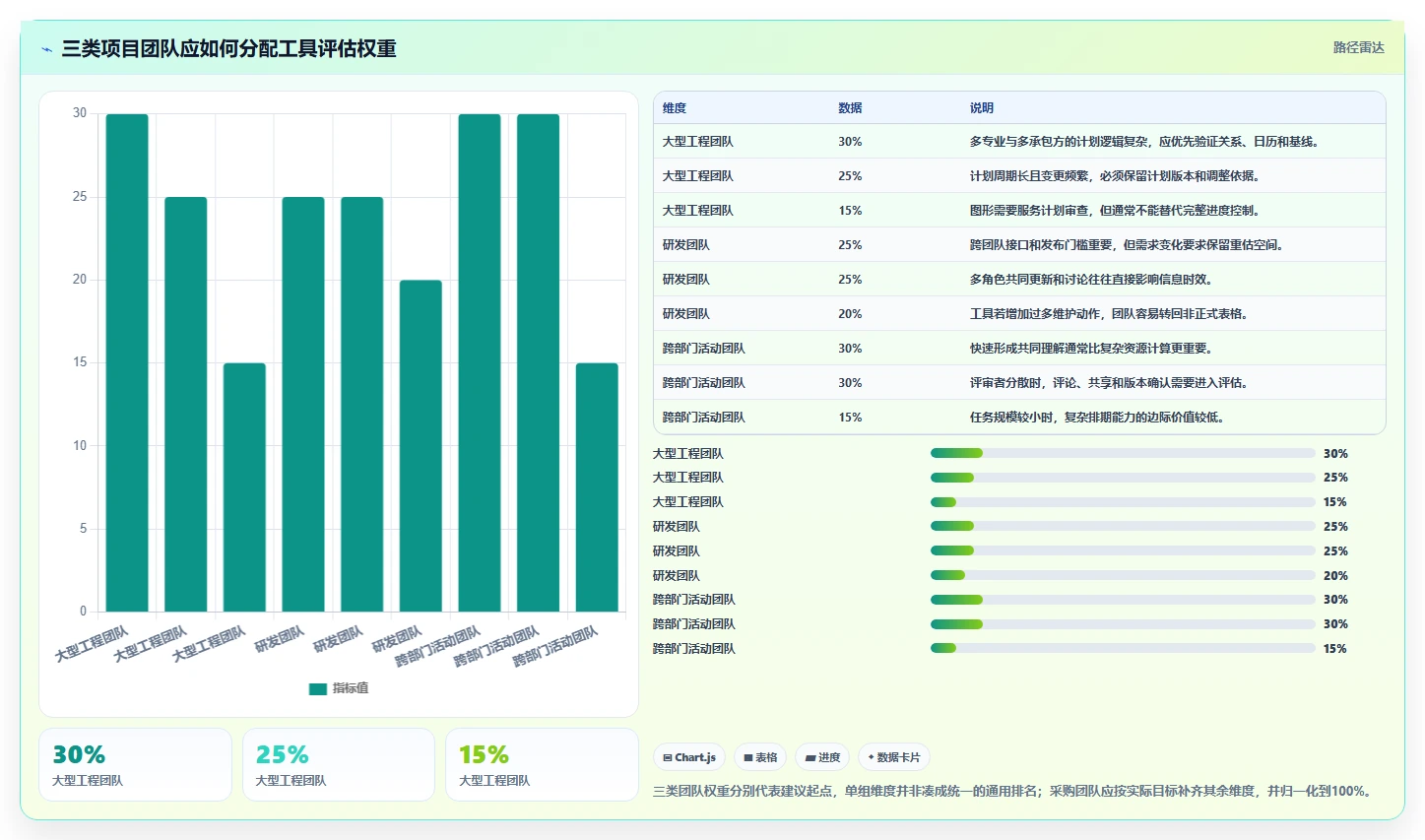Click the 研发团队 chart bar at 20
The width and height of the screenshot is (1425, 840).
[x=421, y=446]
